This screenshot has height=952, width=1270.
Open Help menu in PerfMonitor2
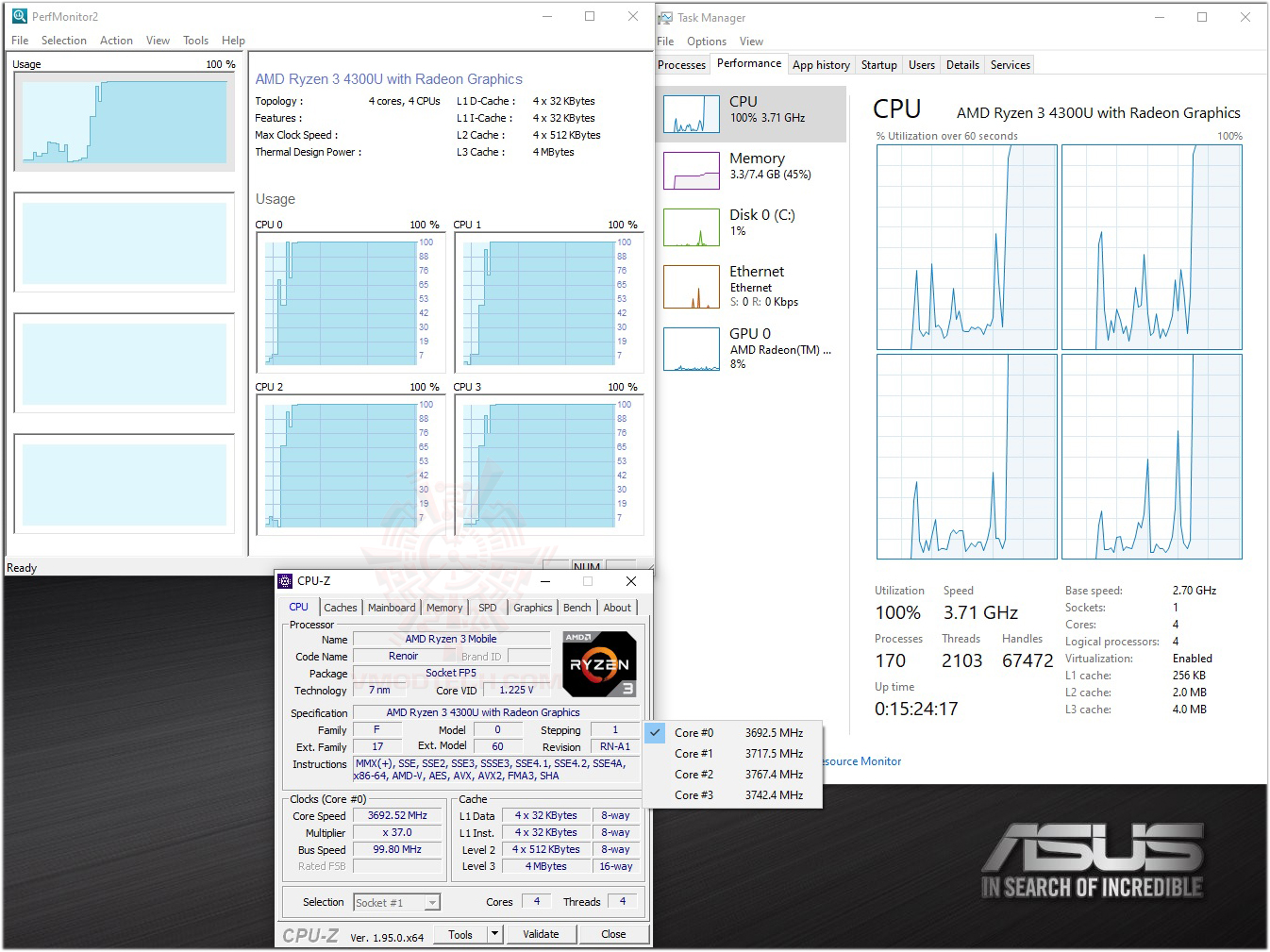(233, 41)
